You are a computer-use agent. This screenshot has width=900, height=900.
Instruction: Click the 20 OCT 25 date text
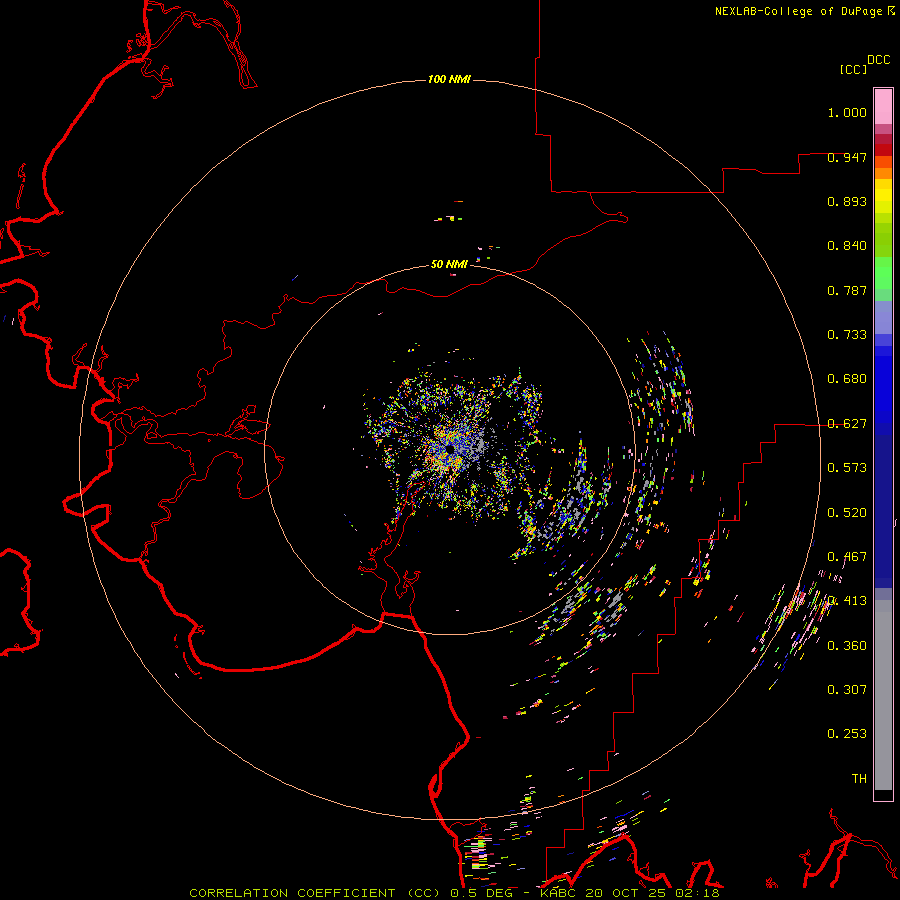624,893
